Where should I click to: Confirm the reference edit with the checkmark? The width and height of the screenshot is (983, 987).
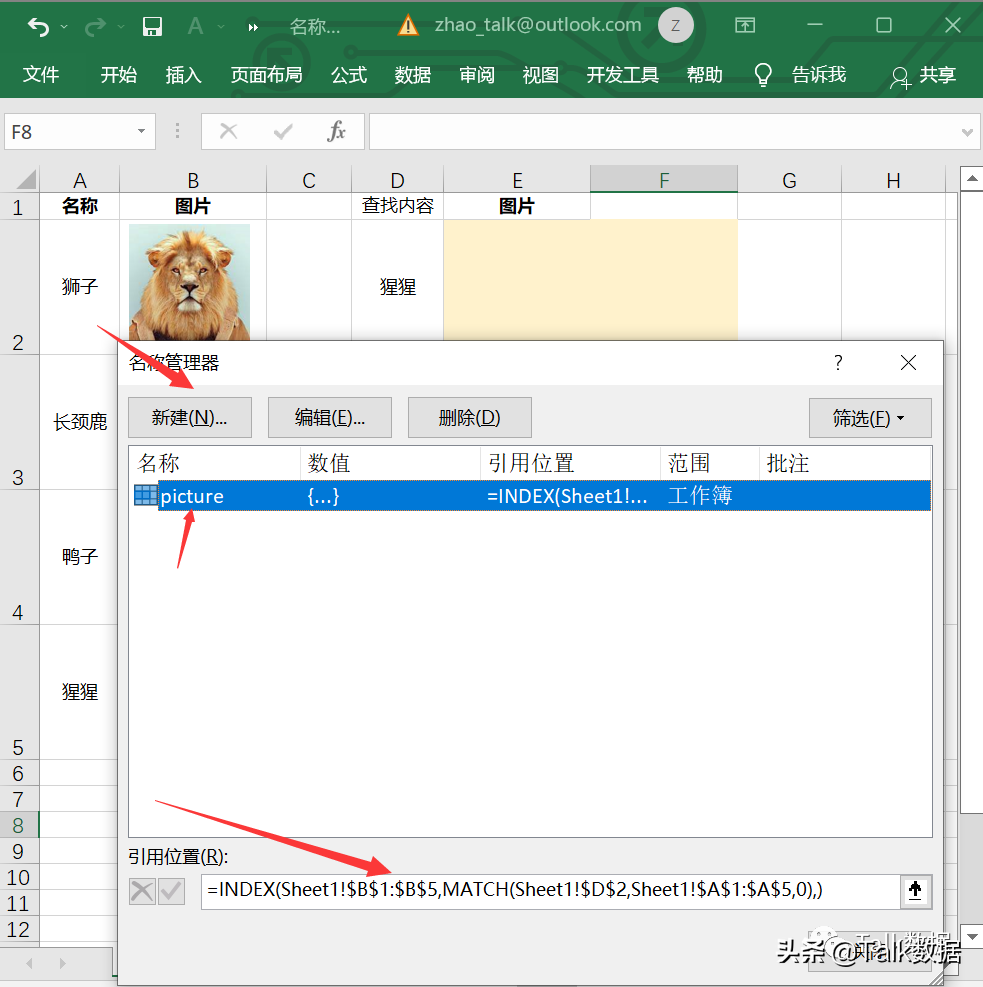[171, 891]
